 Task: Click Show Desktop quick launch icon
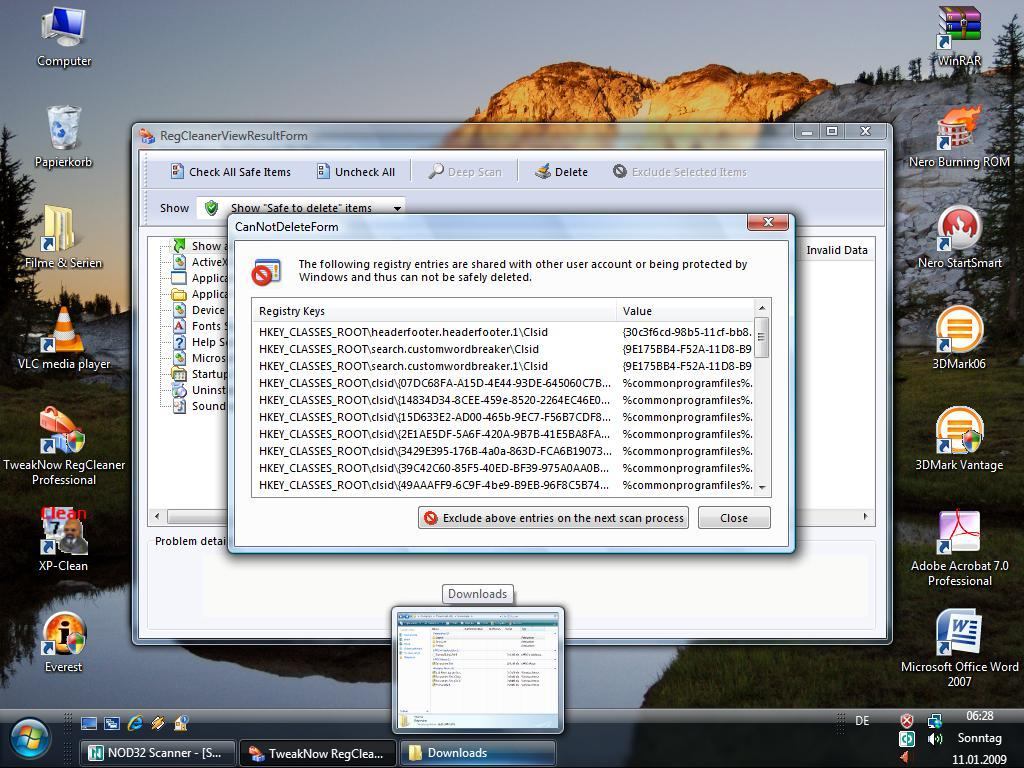[89, 723]
